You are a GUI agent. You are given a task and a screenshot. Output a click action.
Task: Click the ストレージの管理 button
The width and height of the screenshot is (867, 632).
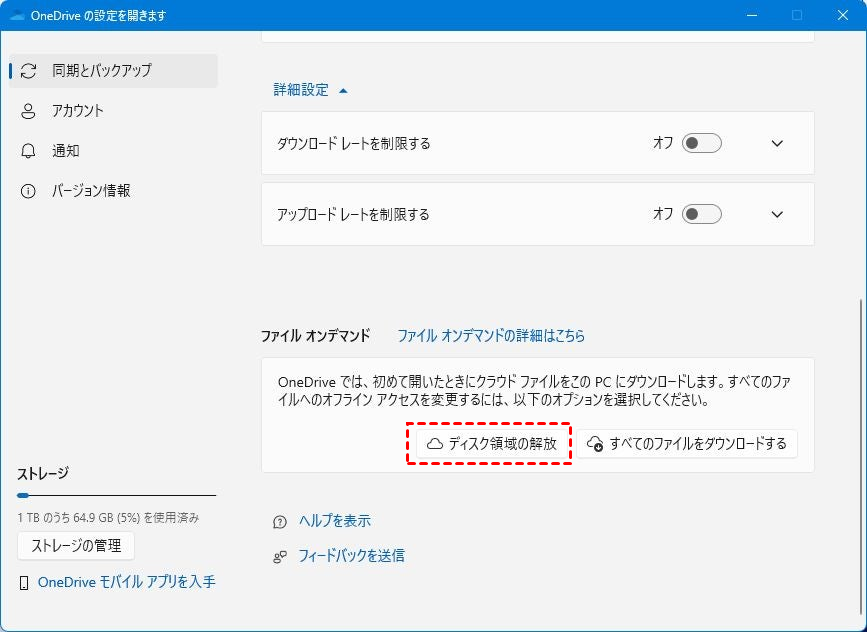point(76,546)
